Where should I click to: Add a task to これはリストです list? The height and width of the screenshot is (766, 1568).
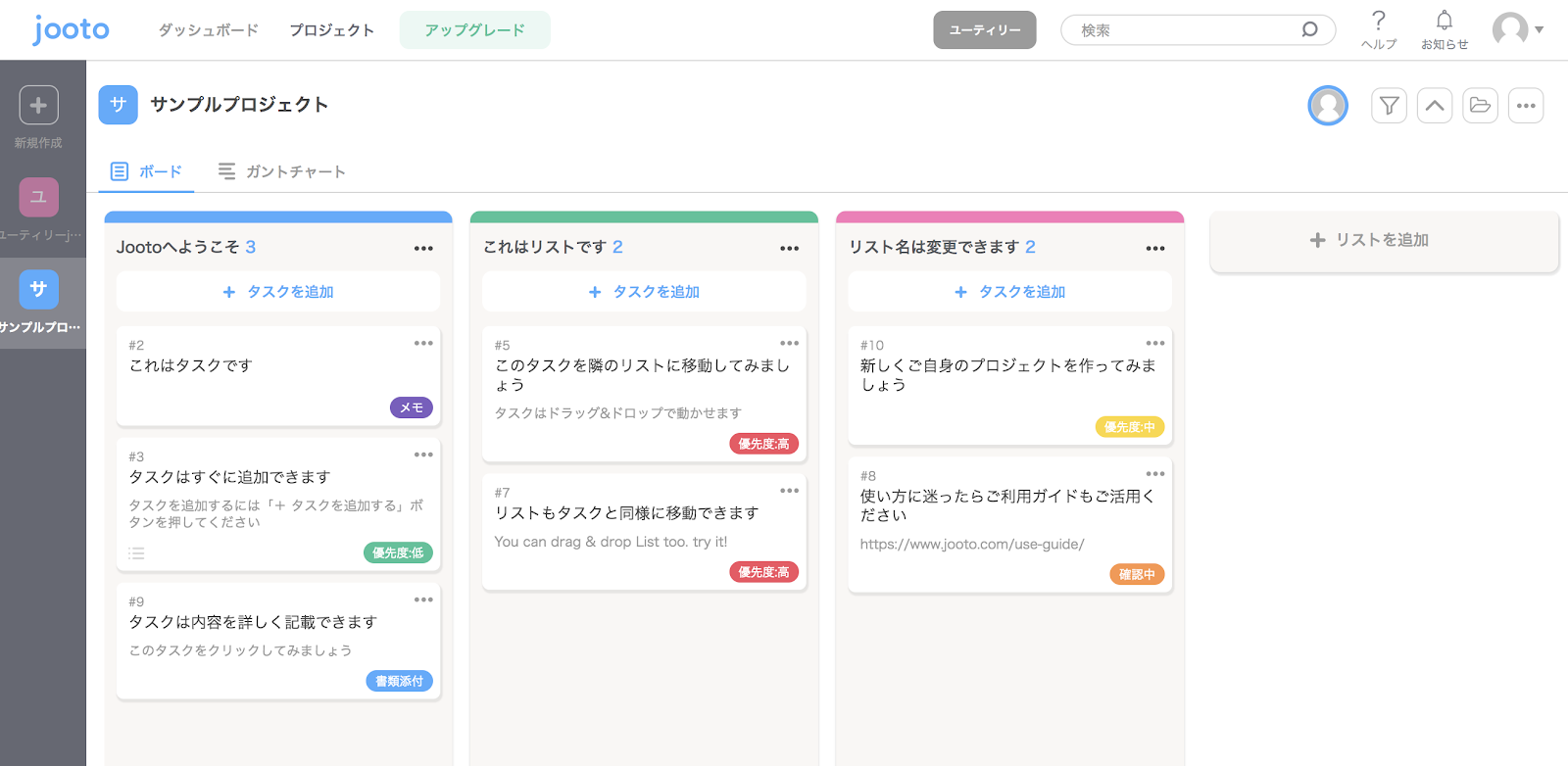(x=644, y=292)
